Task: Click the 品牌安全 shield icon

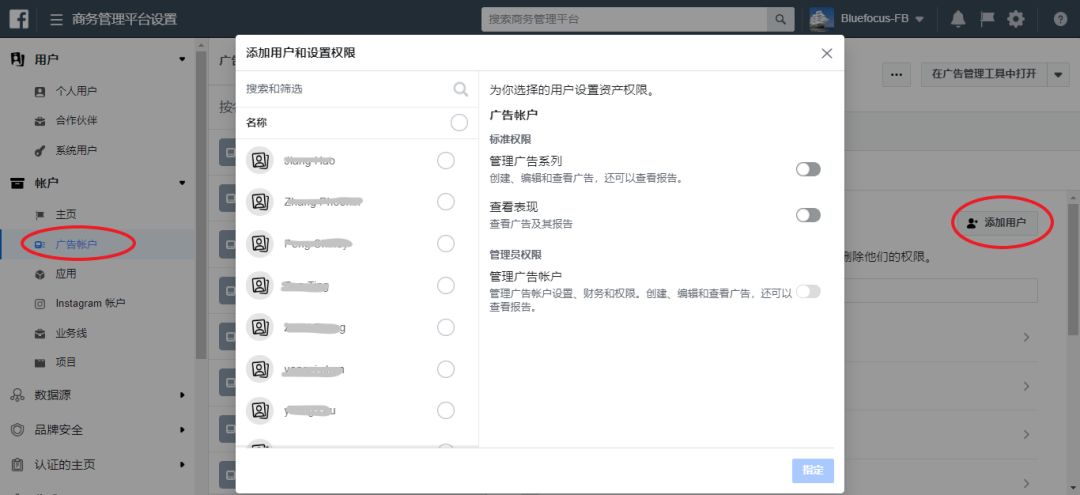Action: (18, 430)
